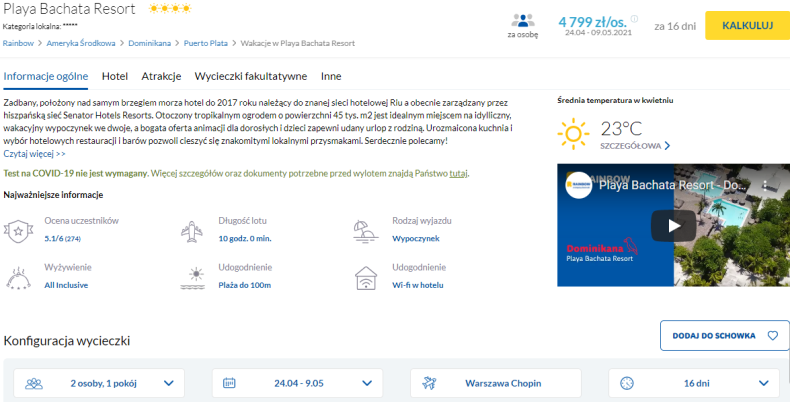Screen dimensions: 790x402
Task: Expand description via Czytaj więcej
Action: (34, 154)
